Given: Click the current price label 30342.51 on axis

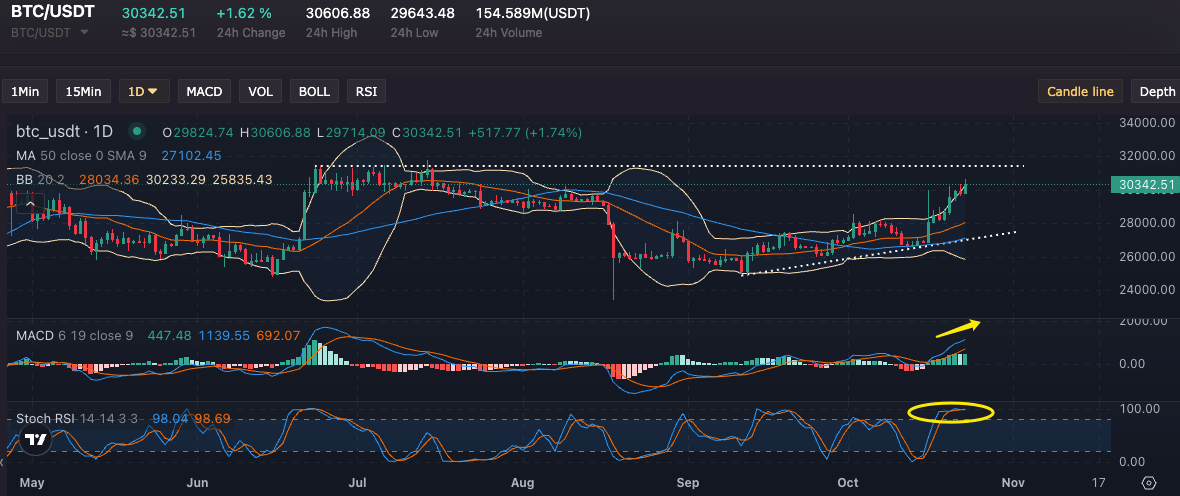Looking at the screenshot, I should (1144, 185).
